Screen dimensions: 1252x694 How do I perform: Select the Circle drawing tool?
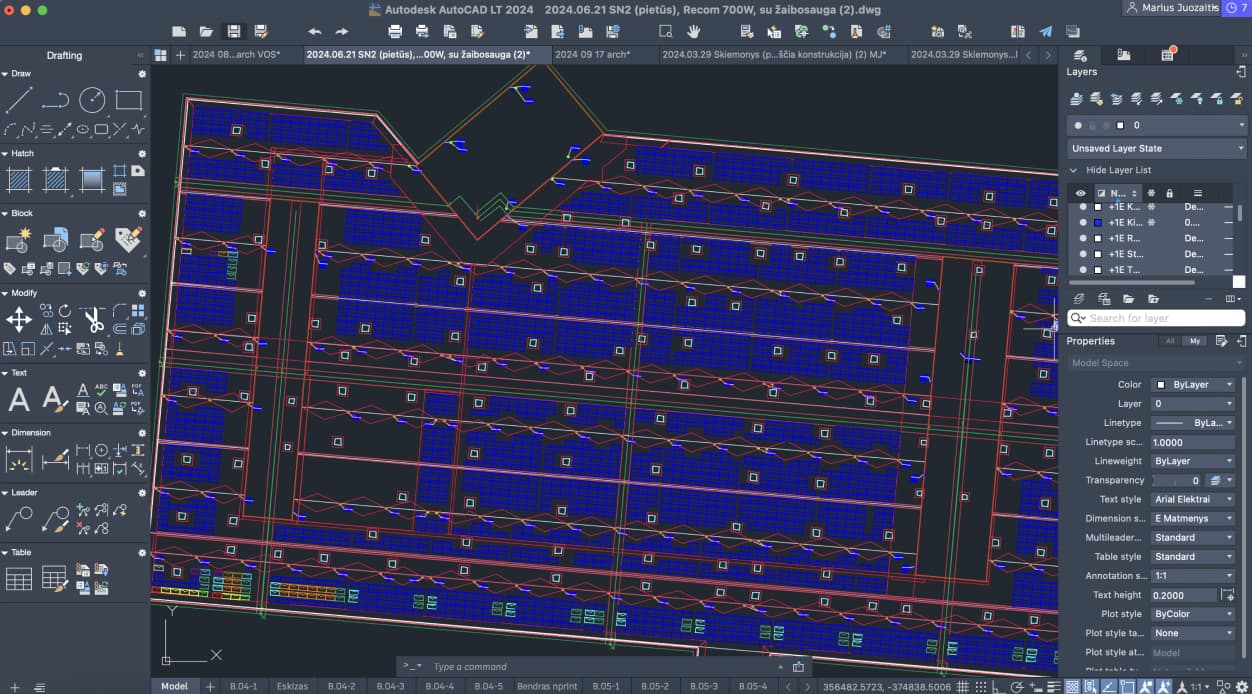(92, 100)
